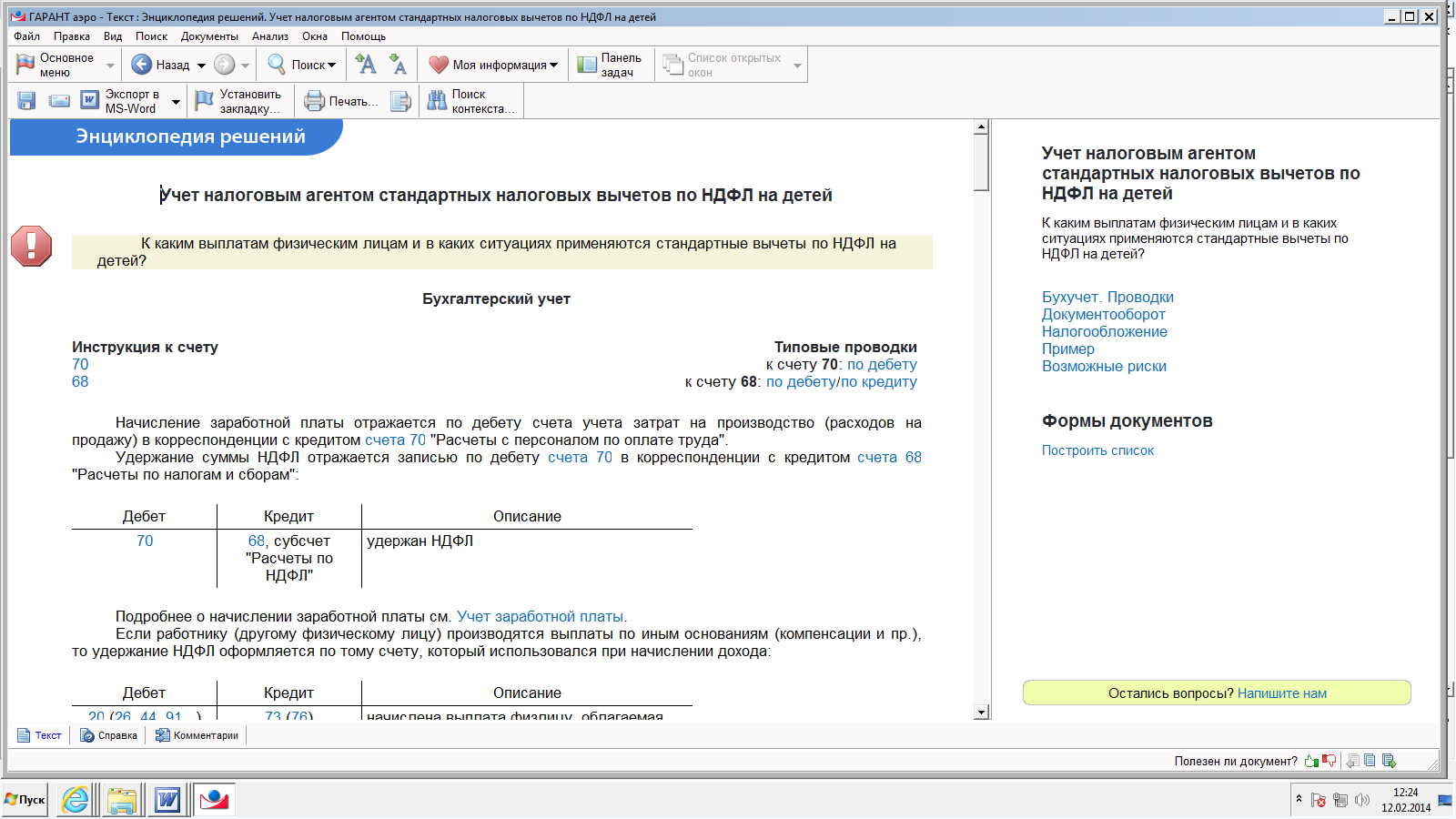The image size is (1456, 819).
Task: Expand the Список открытых окон dropdown arrow
Action: click(797, 66)
